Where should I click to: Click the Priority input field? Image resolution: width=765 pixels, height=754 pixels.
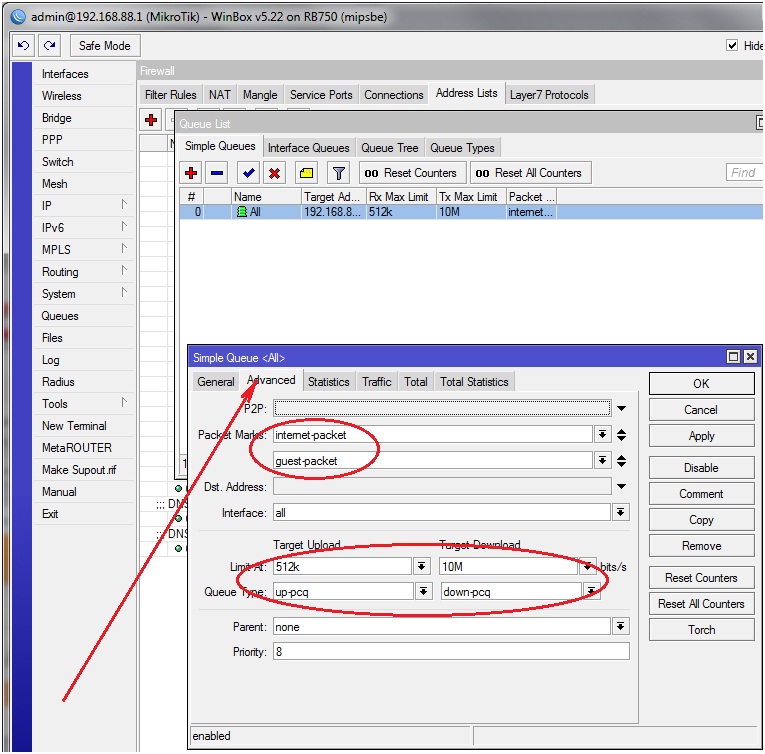[451, 652]
